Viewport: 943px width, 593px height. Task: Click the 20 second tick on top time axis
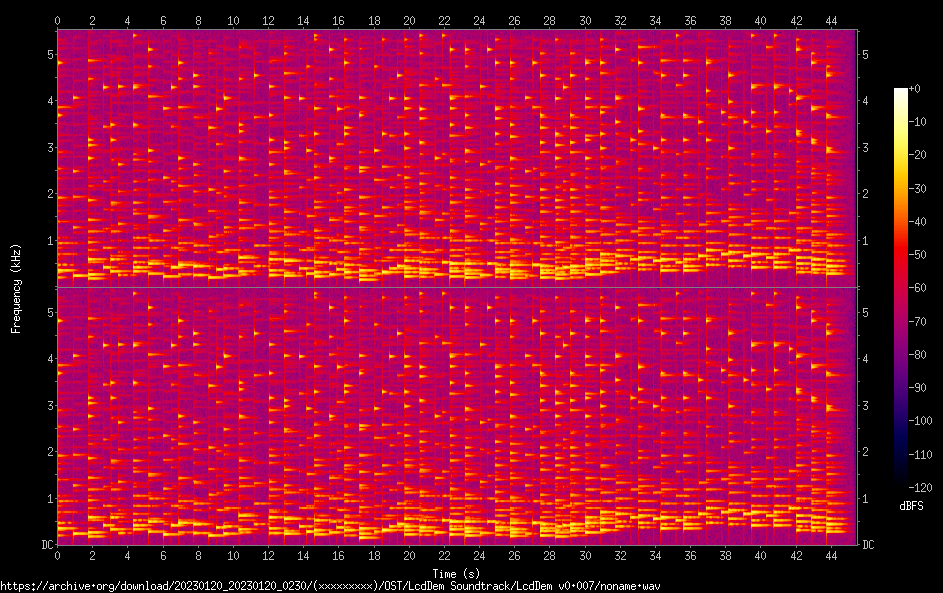pyautogui.click(x=409, y=20)
